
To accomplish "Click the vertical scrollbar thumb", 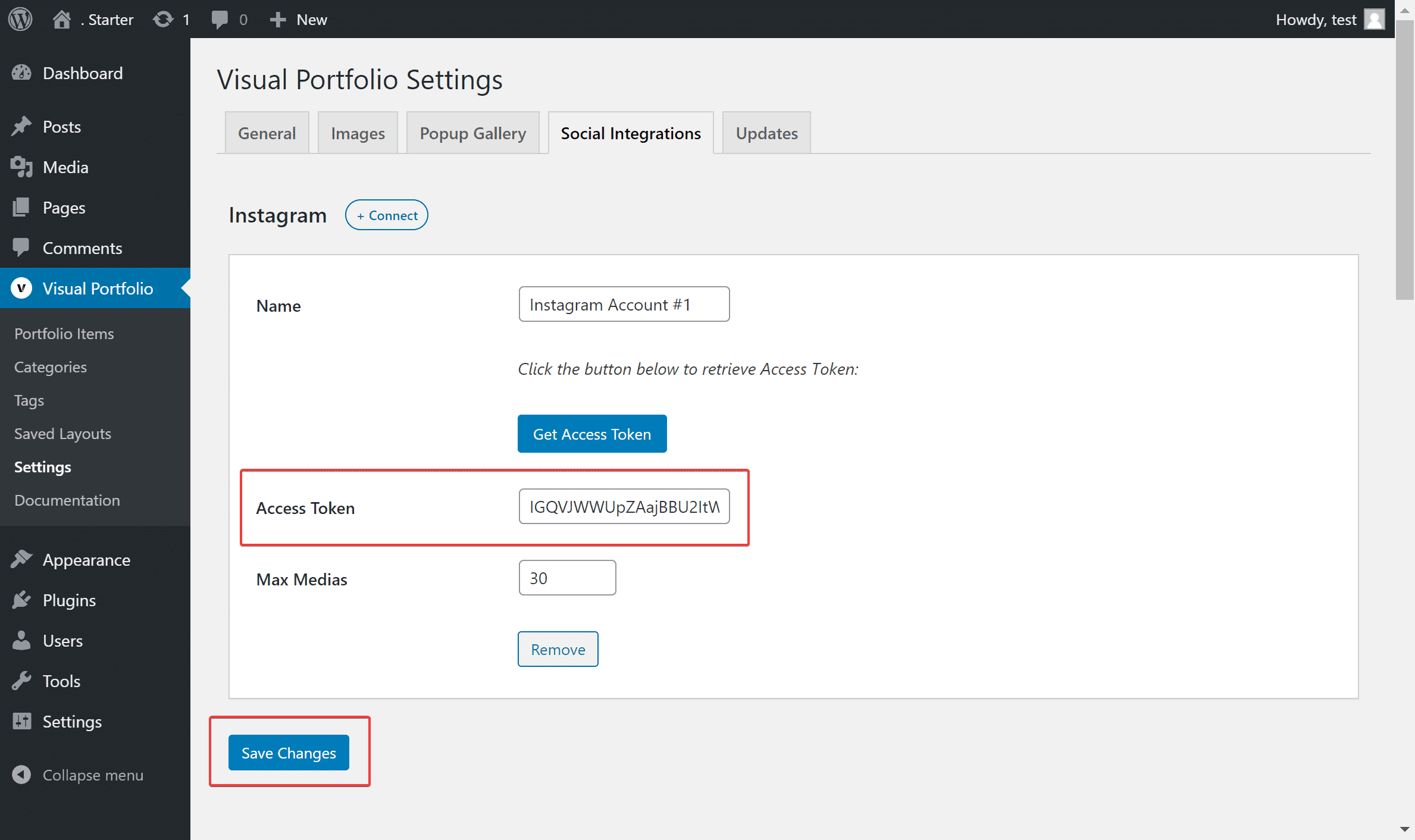I will click(1405, 159).
